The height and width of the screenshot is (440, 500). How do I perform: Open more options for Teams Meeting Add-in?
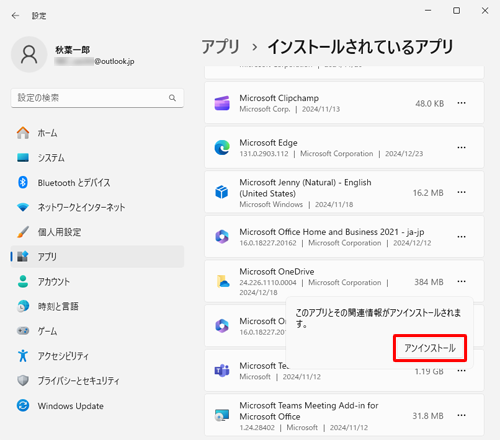(x=461, y=415)
